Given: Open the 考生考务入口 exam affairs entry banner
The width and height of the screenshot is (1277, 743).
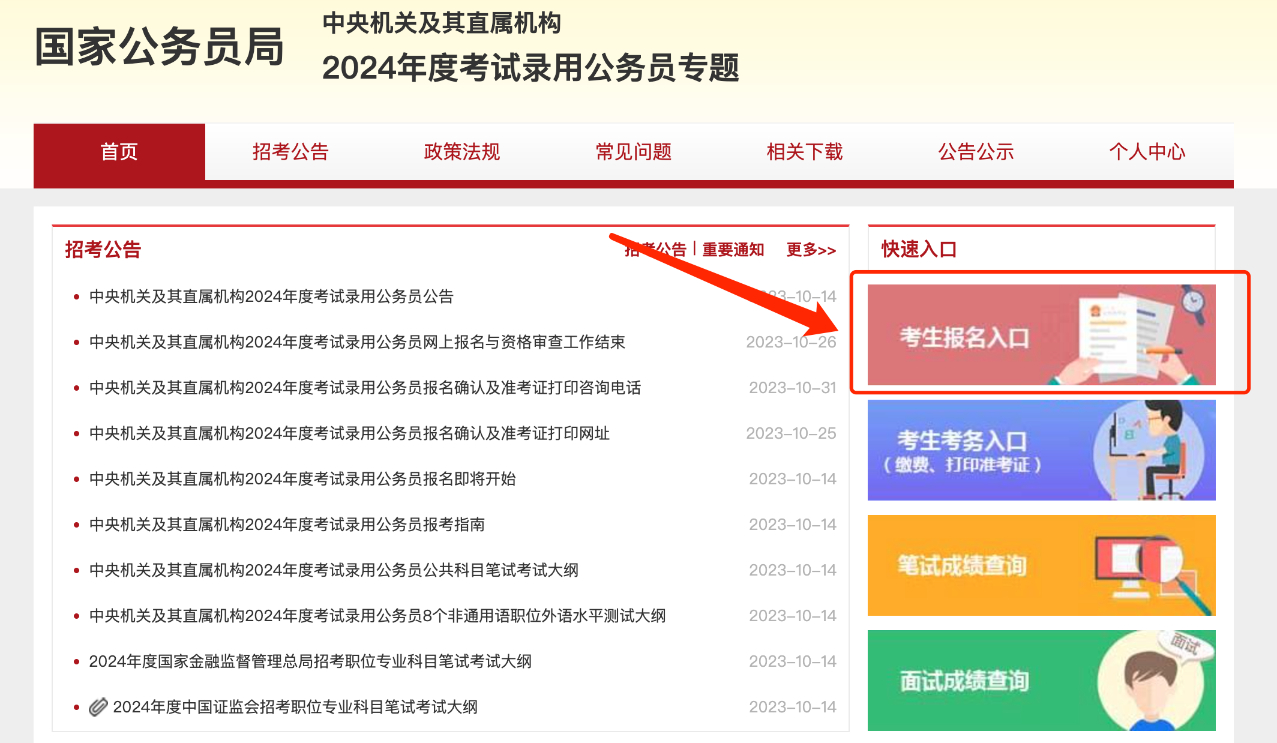Looking at the screenshot, I should [1041, 450].
